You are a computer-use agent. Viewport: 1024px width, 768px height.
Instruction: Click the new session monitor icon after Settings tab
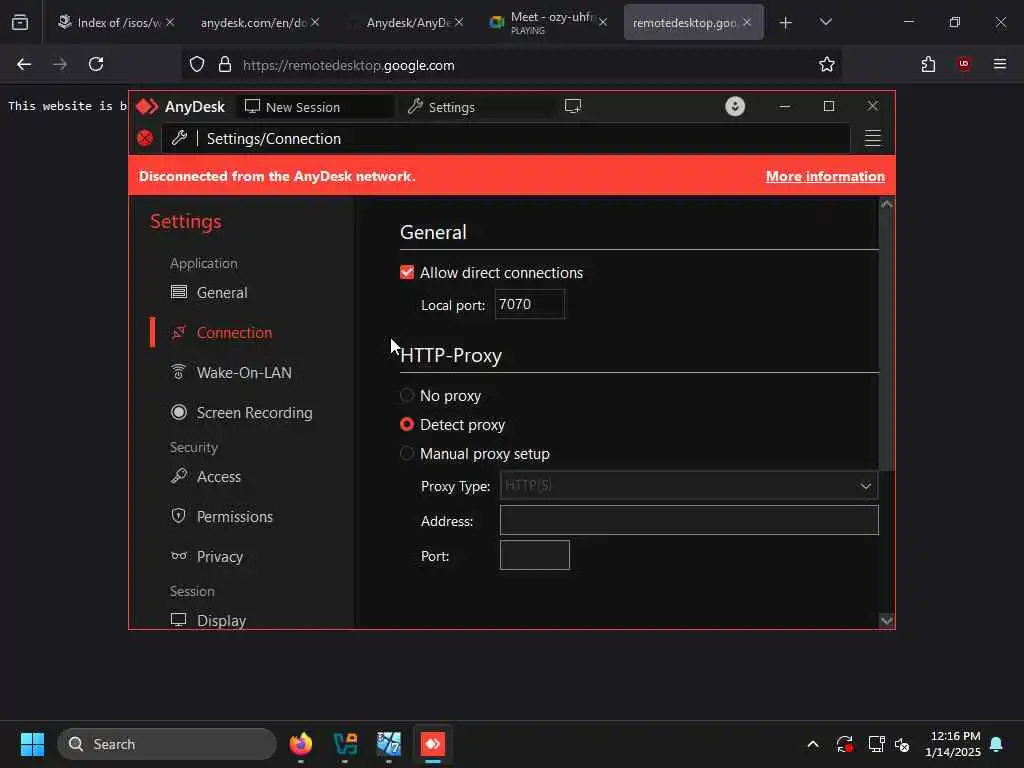pos(573,106)
